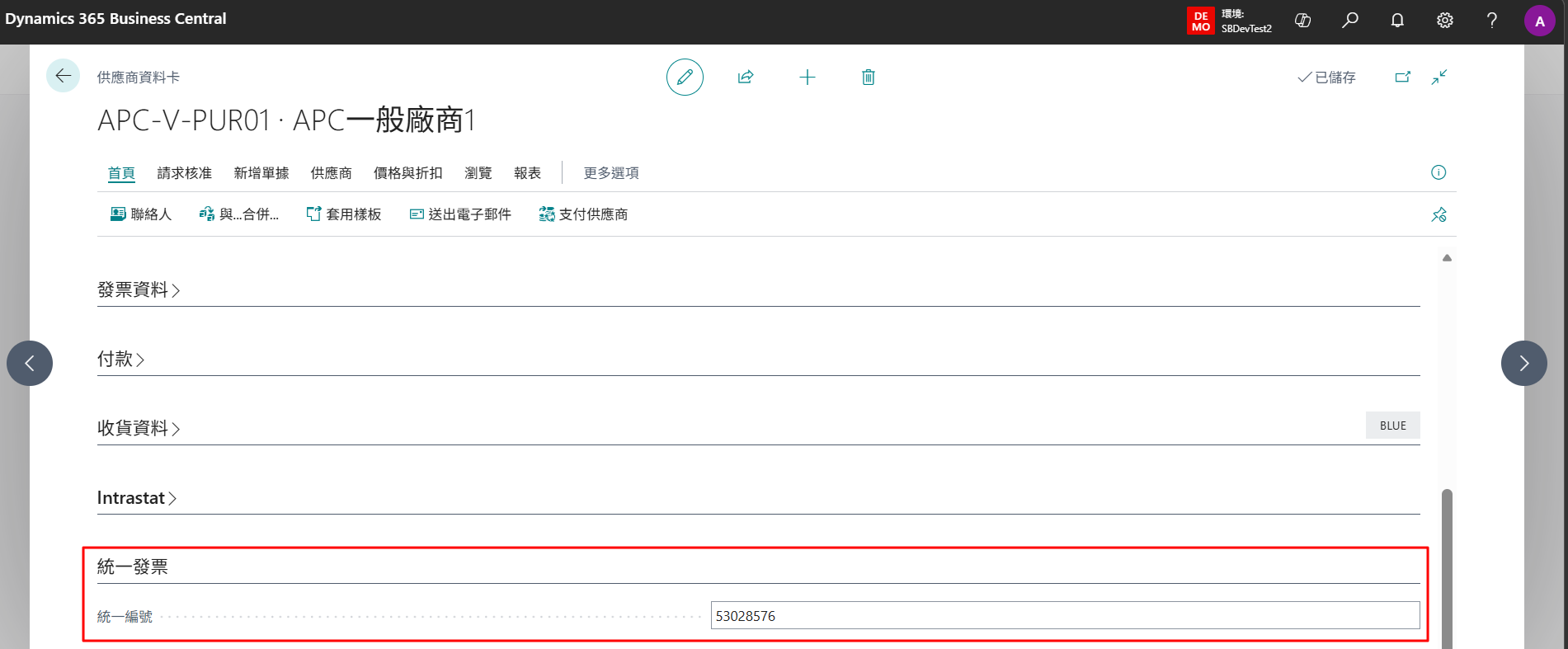Screen dimensions: 1568x649
Task: Click the info circle icon
Action: 1439,172
